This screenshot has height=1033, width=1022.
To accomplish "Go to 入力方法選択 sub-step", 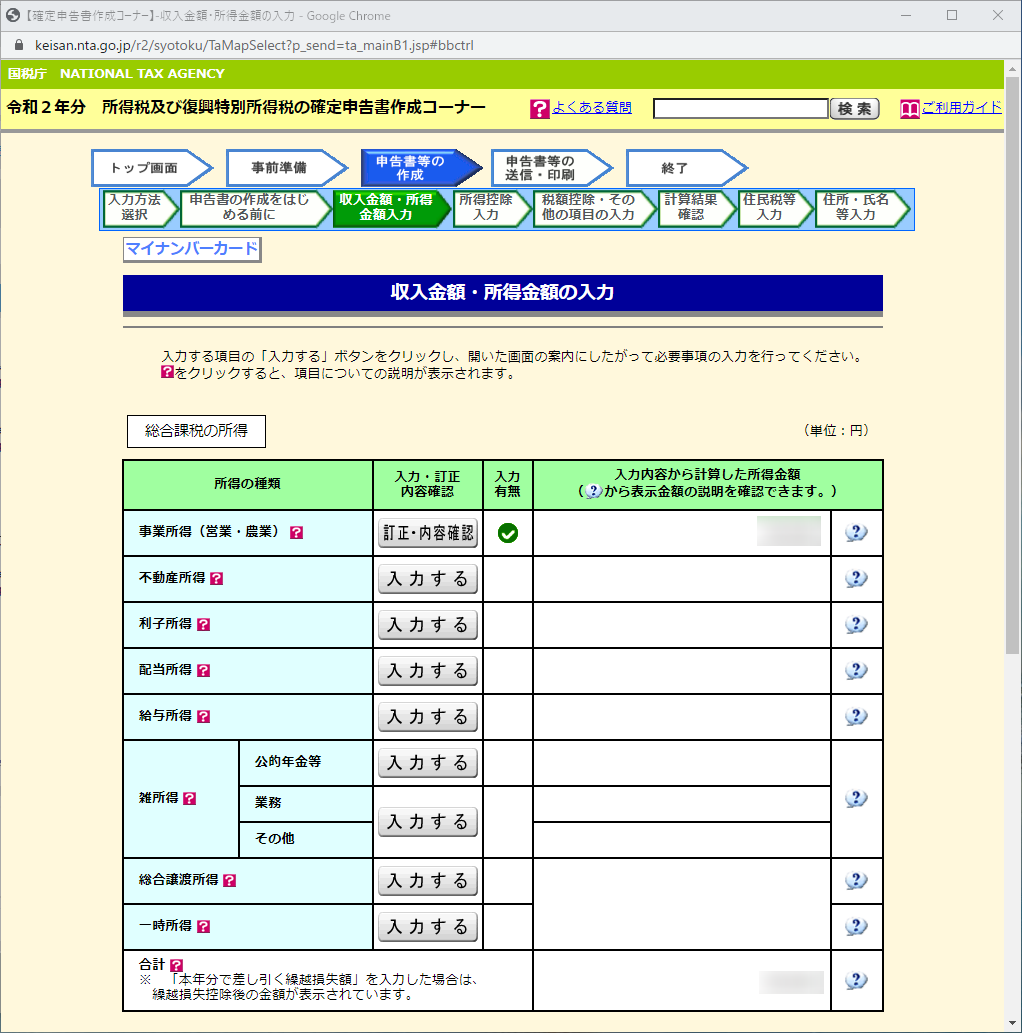I will pos(140,208).
